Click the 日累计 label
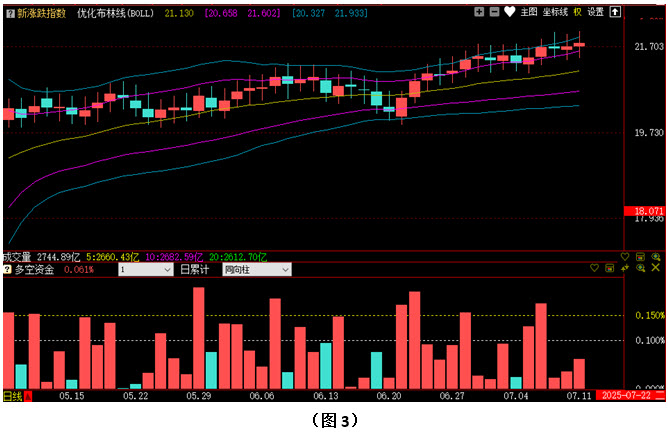The height and width of the screenshot is (444, 668). click(195, 269)
